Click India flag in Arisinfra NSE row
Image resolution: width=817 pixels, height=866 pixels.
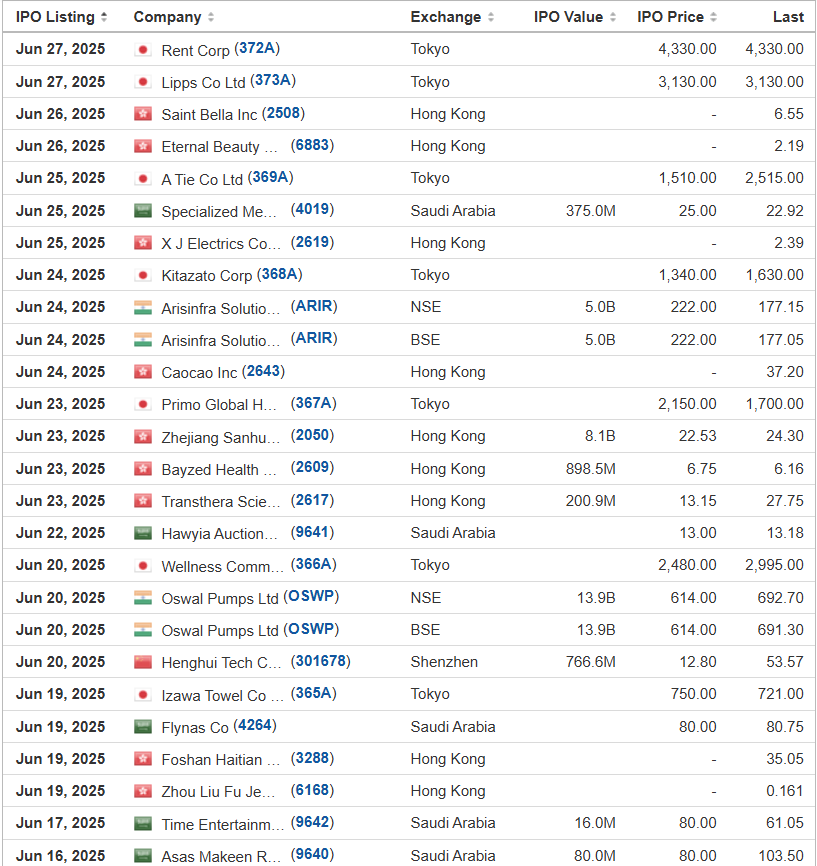pos(143,307)
